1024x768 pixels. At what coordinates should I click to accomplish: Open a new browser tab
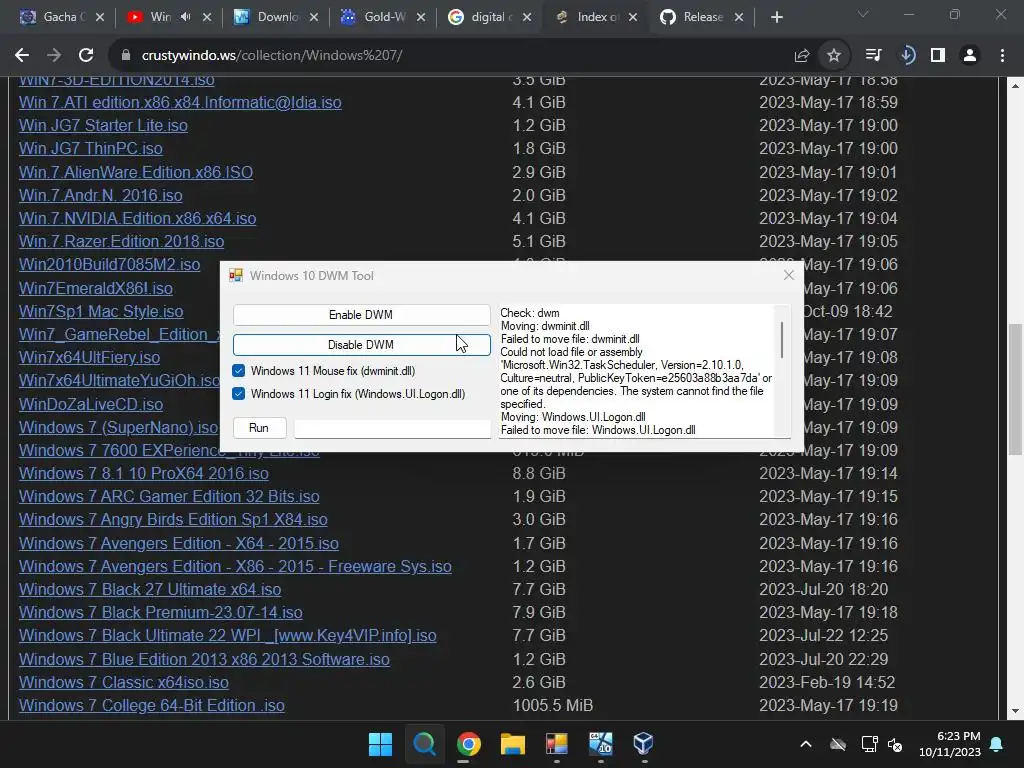(776, 17)
